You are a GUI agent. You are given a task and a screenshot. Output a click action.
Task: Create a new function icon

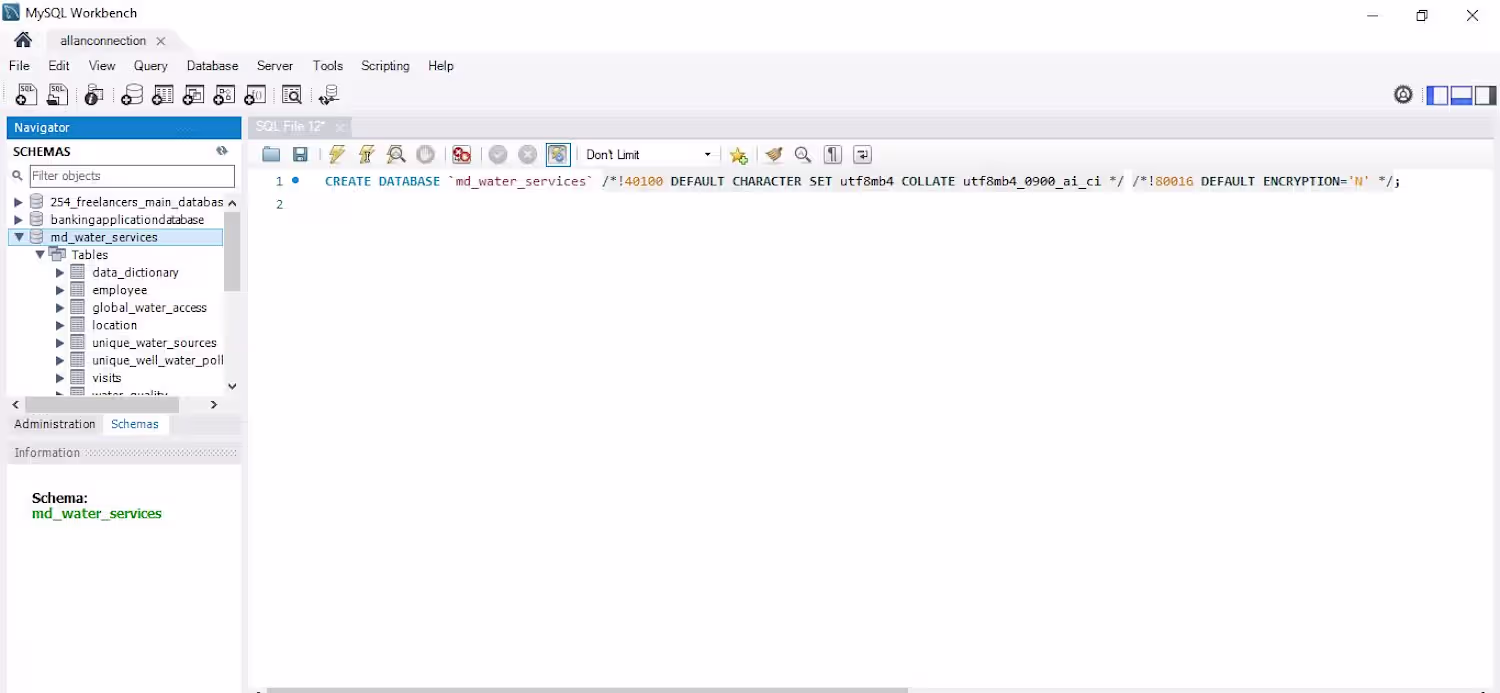point(256,95)
